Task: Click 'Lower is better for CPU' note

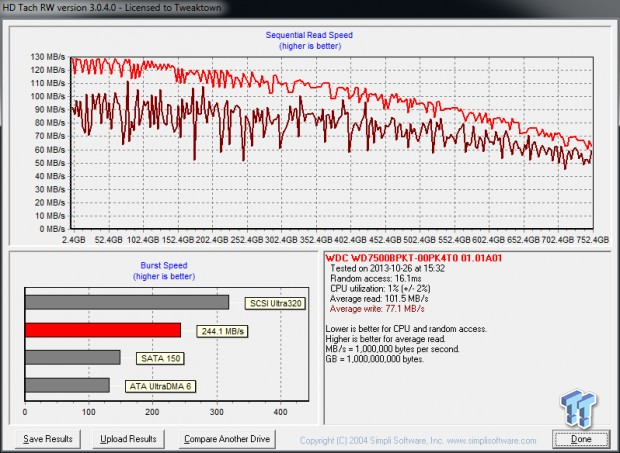Action: click(x=406, y=329)
